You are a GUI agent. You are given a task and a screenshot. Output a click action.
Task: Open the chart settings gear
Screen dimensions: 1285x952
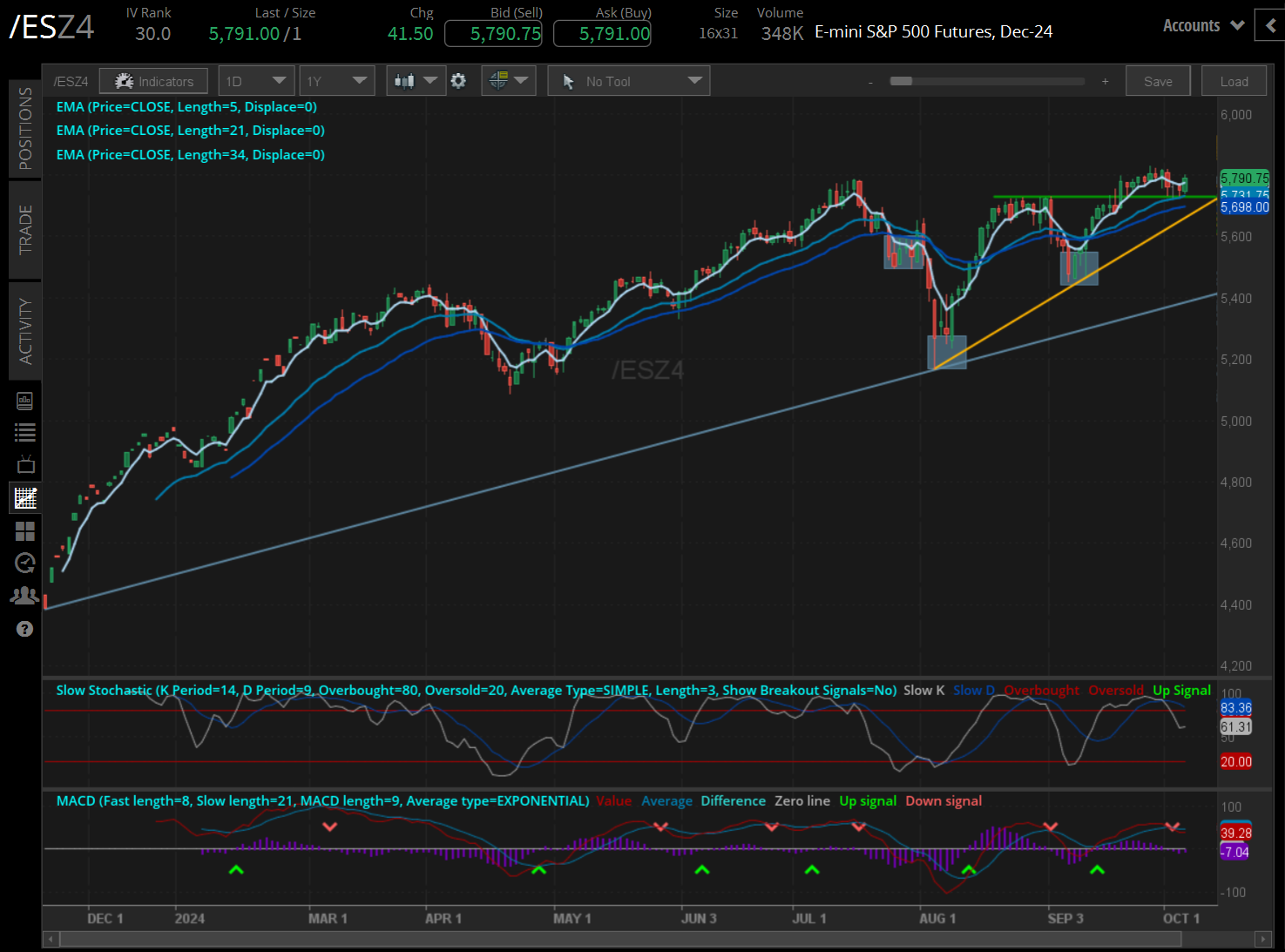[459, 80]
